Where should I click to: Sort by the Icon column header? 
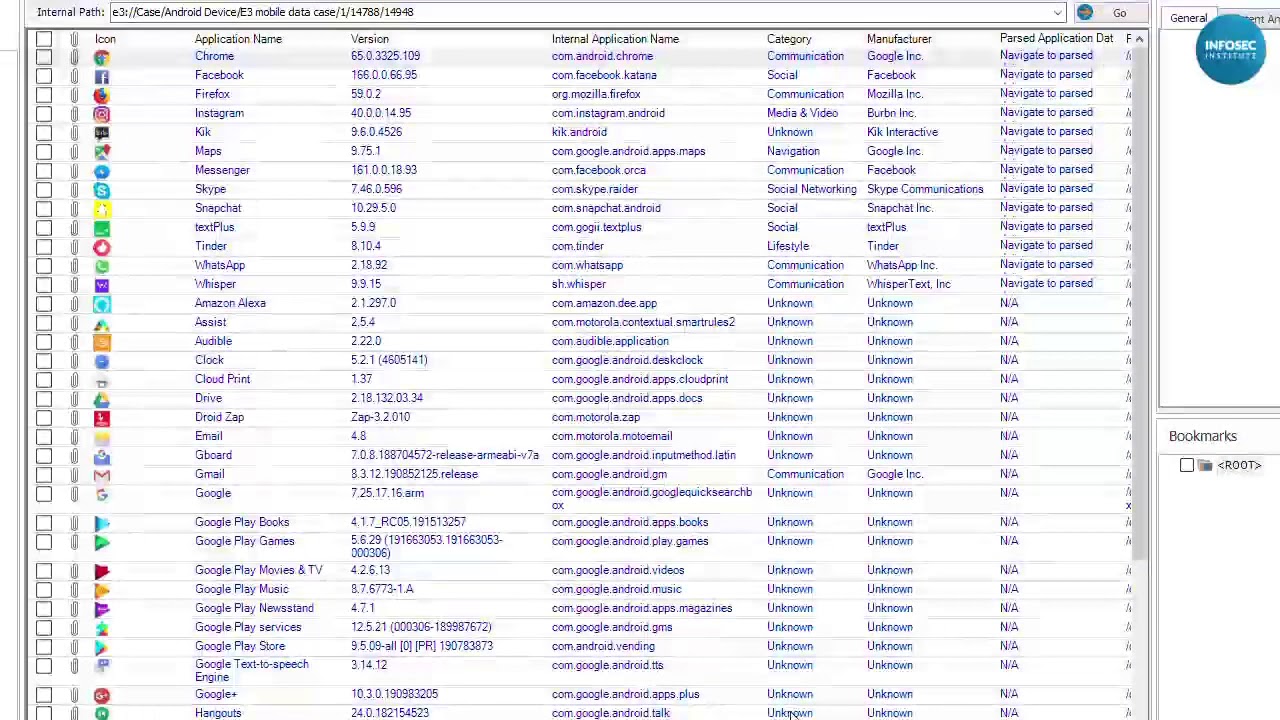pyautogui.click(x=105, y=39)
